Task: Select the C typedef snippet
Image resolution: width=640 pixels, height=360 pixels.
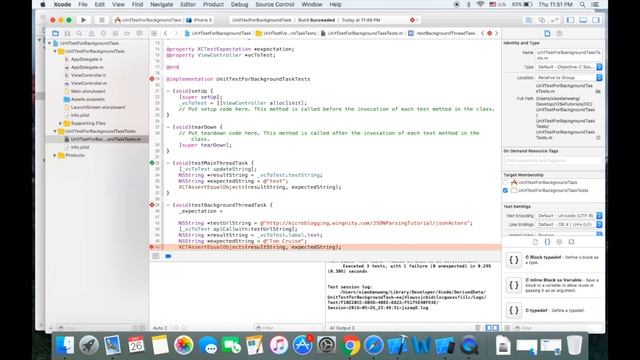Action: point(553,310)
